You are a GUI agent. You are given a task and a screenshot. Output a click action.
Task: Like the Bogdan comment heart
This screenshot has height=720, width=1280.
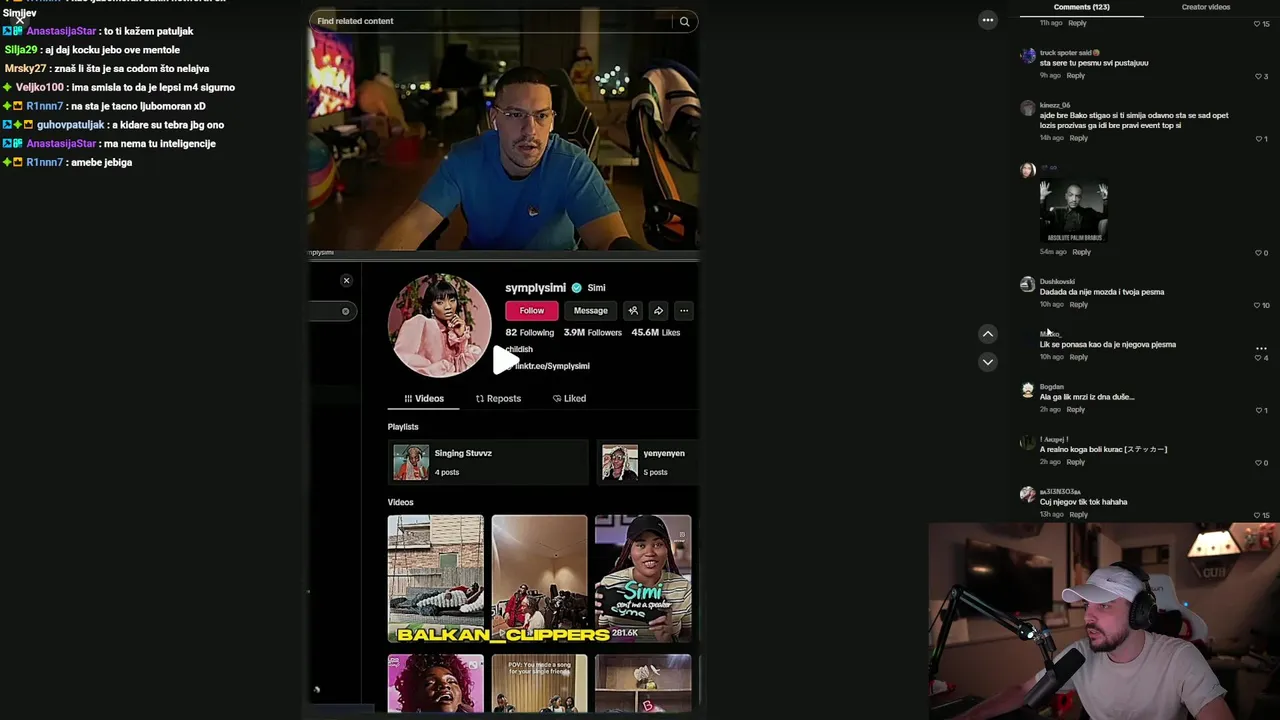coord(1258,410)
